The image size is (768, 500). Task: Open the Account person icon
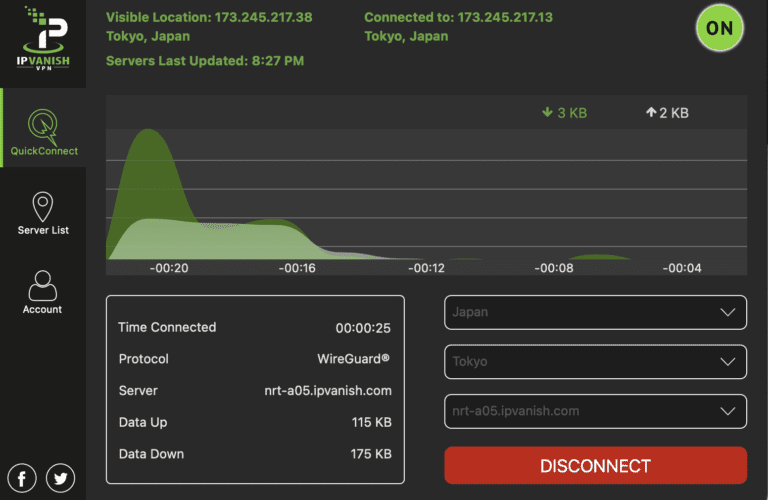(43, 286)
